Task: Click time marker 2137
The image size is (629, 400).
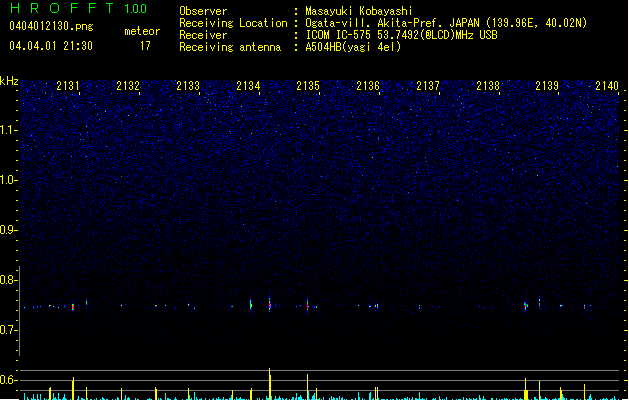Action: (428, 86)
